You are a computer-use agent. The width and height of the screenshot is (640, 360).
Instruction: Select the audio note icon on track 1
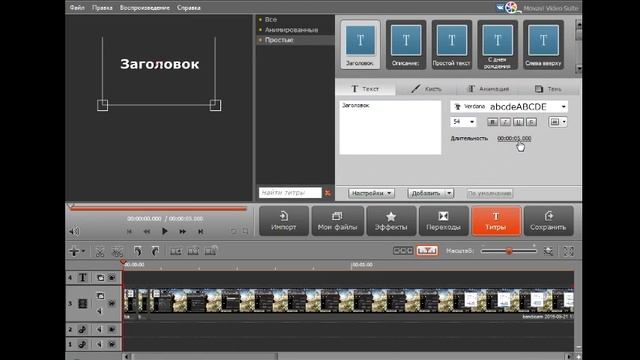82,344
